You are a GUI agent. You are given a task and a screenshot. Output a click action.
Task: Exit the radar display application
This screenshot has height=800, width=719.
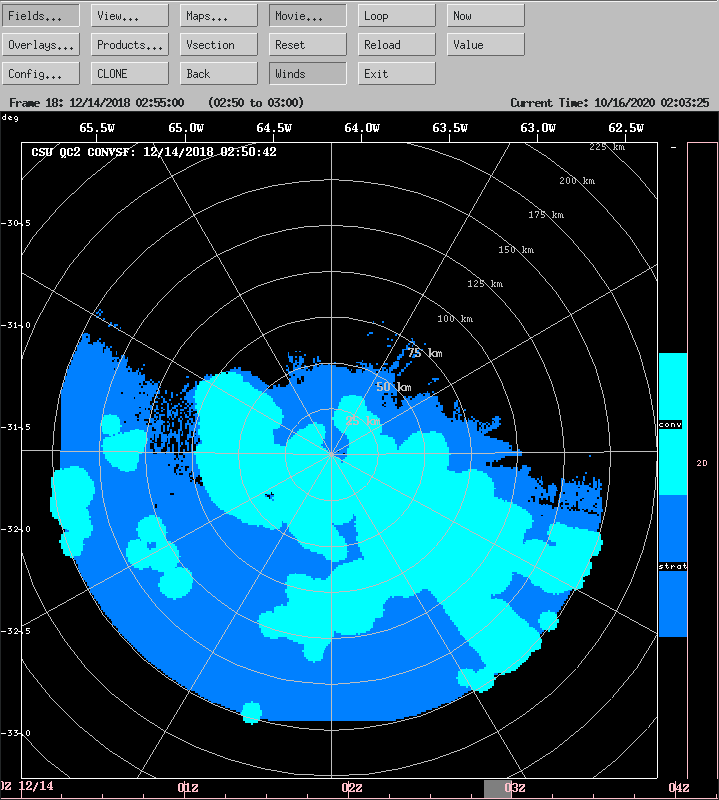coord(397,74)
